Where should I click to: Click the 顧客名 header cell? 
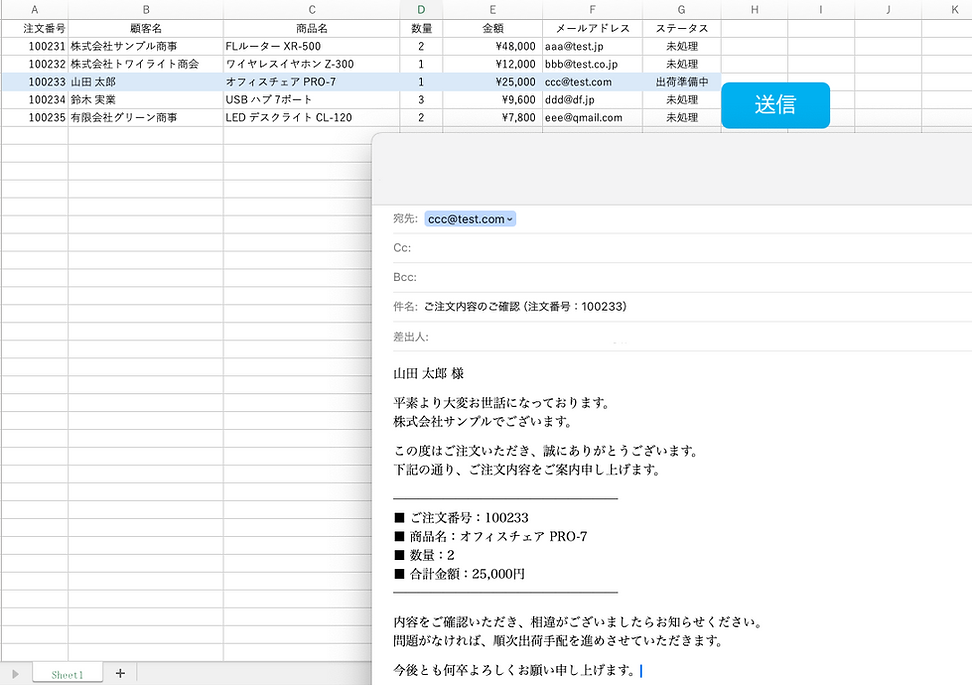pos(146,29)
